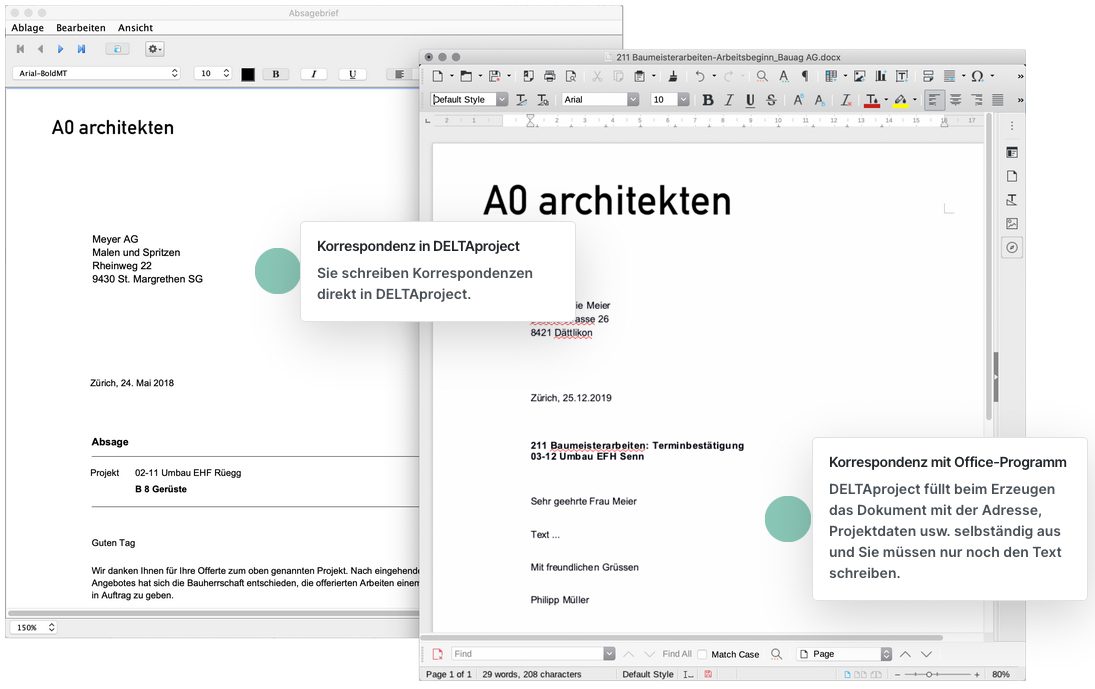Screen dimensions: 1095x689
Task: Click the Clone Formatting paintbrush icon
Action: pos(673,76)
